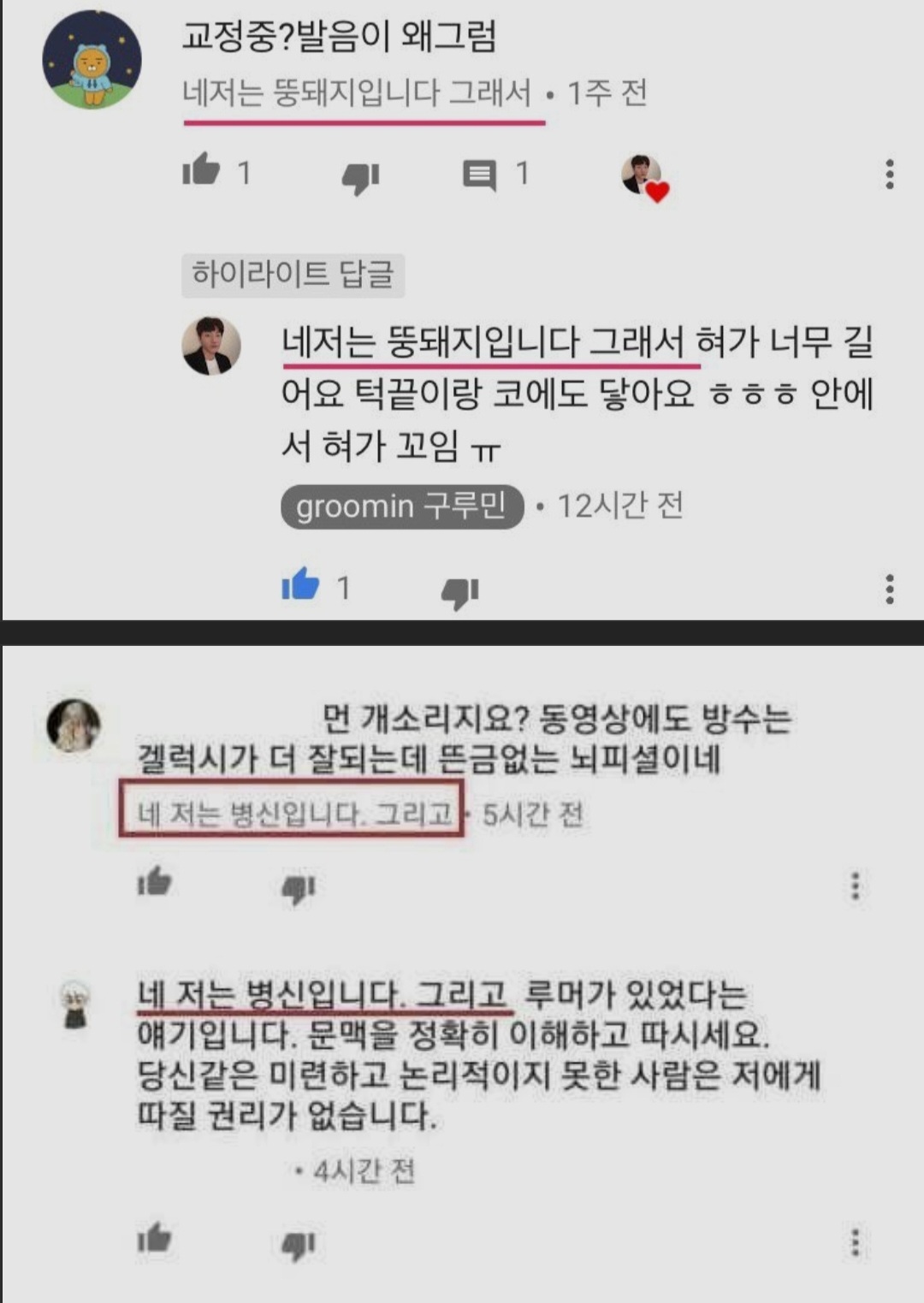
Task: Open groomin reply author avatar
Action: click(x=210, y=346)
